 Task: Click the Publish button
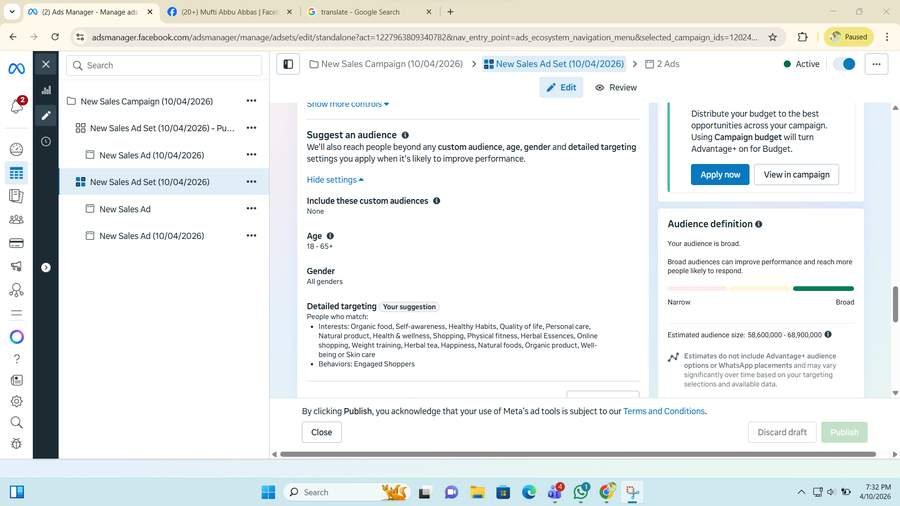click(x=844, y=432)
